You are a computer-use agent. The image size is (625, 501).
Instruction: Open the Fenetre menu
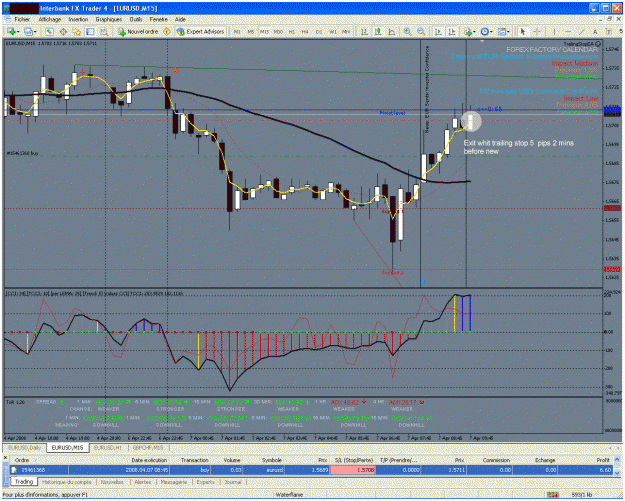pos(159,19)
